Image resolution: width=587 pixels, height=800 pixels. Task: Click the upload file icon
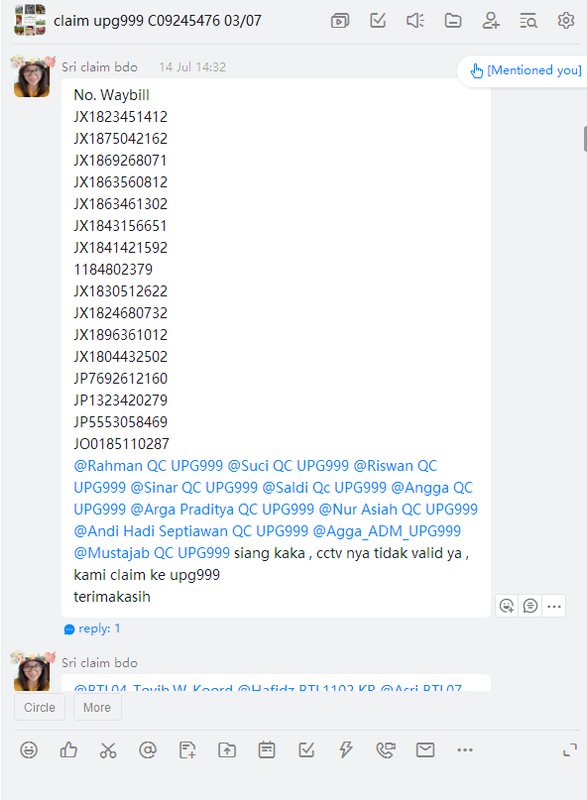pyautogui.click(x=227, y=750)
